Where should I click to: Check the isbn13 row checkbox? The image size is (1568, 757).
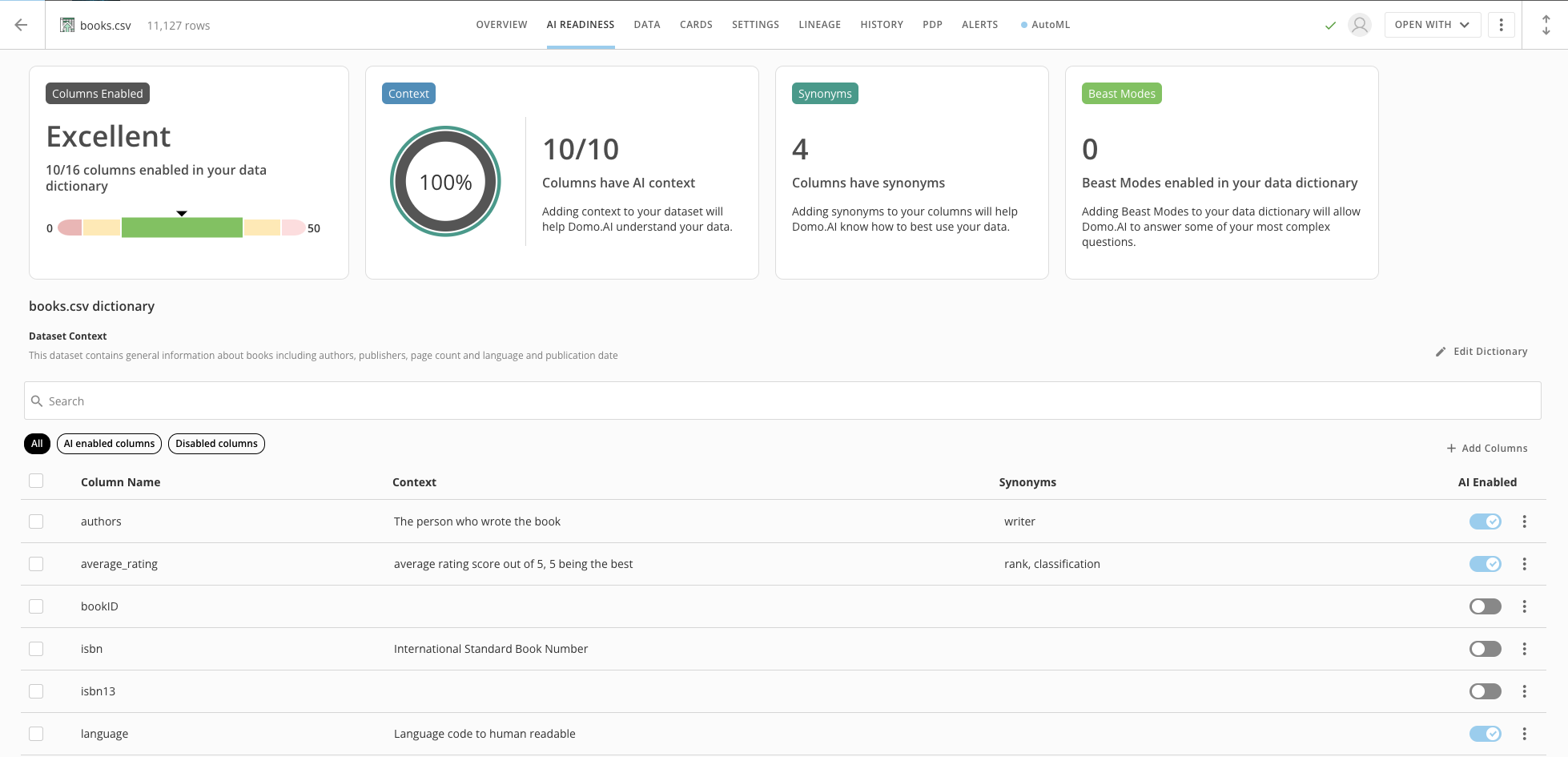pos(36,691)
